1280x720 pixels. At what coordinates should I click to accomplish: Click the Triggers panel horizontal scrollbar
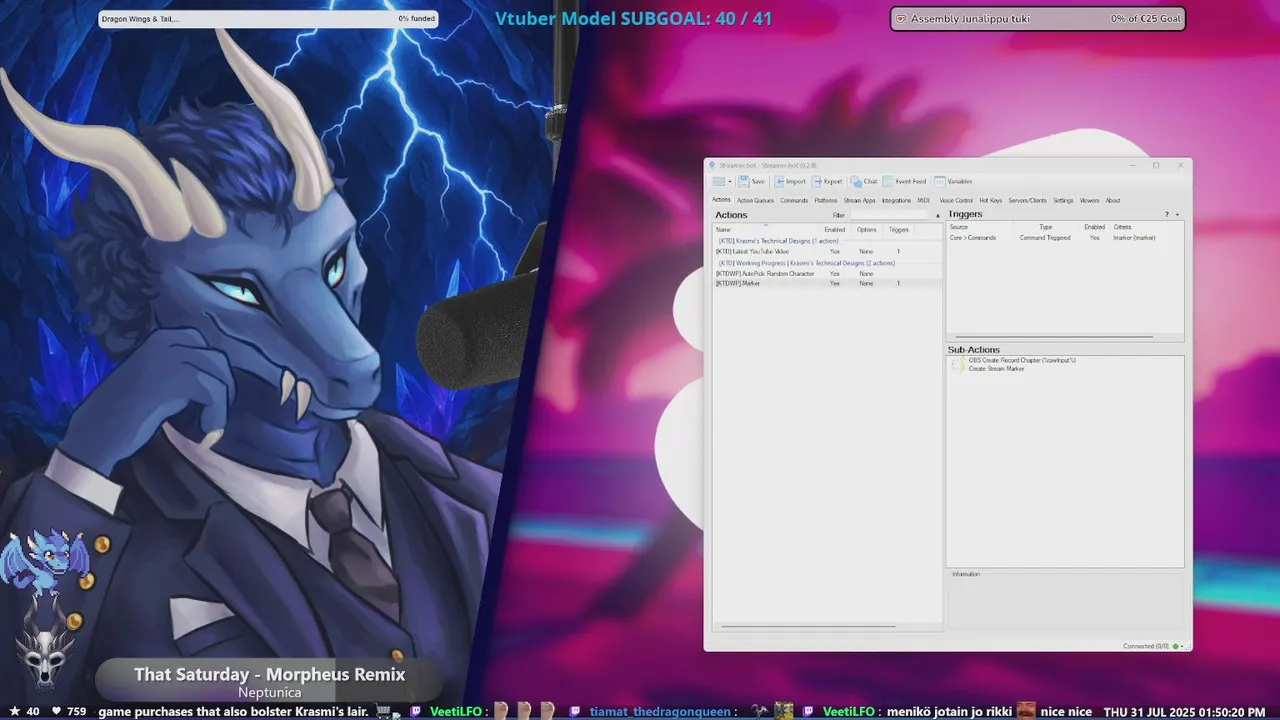[x=1054, y=337]
